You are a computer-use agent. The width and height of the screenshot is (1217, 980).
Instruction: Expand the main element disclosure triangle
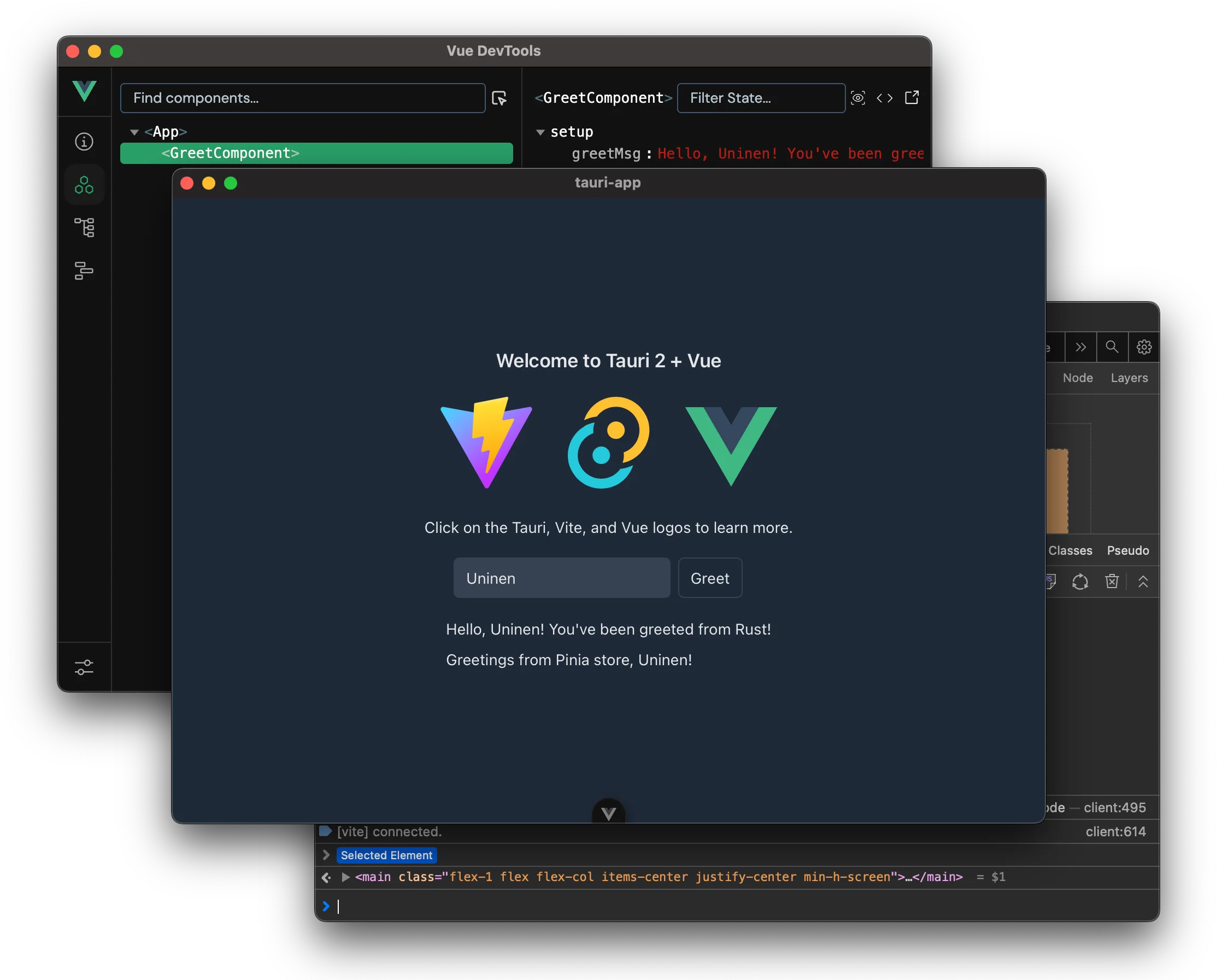345,877
